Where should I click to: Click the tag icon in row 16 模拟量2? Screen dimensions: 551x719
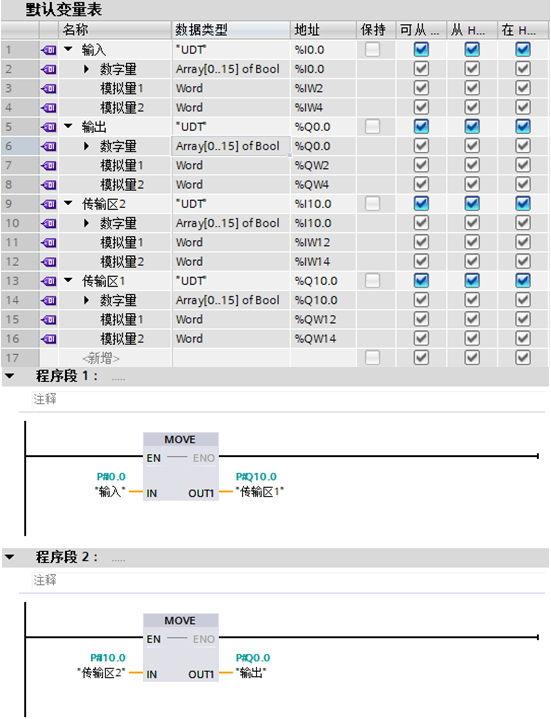[49, 338]
